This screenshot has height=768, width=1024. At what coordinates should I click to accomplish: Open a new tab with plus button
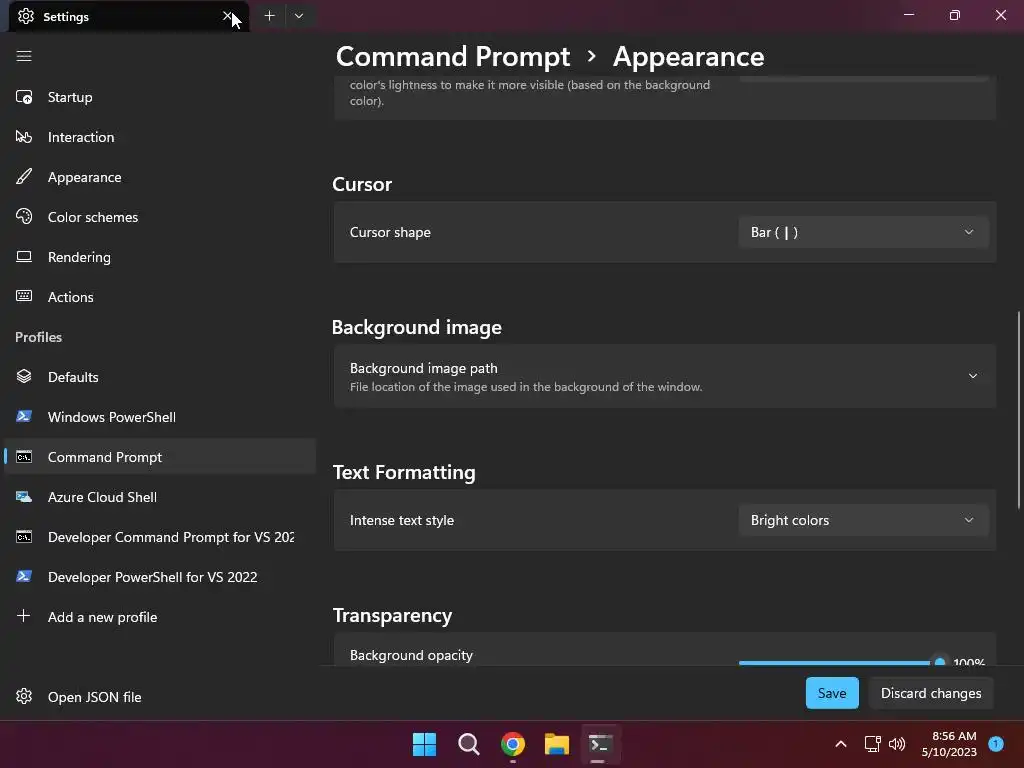(269, 16)
